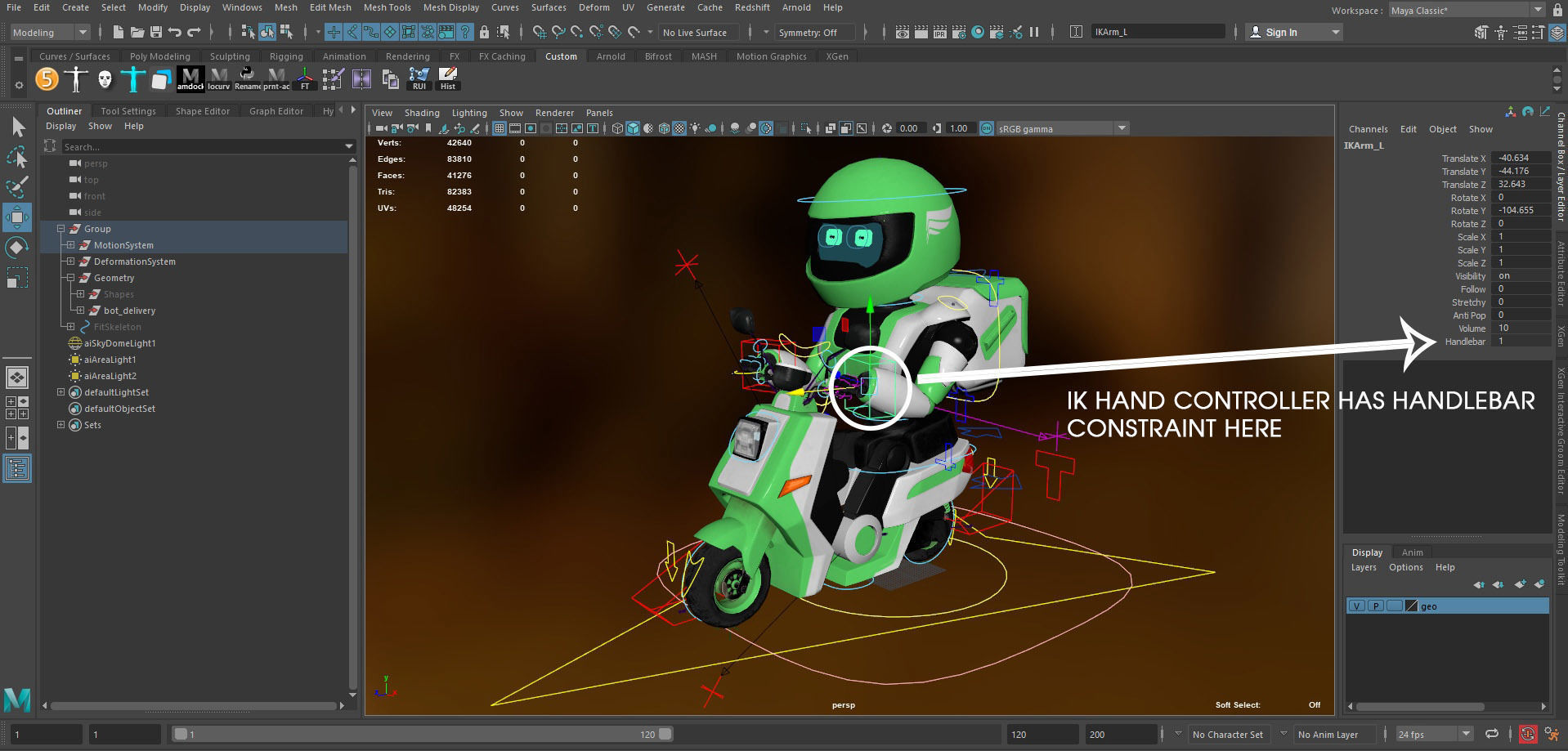Open the sRGB gamma view transform dropdown
Viewport: 1568px width, 751px height.
(x=1062, y=128)
